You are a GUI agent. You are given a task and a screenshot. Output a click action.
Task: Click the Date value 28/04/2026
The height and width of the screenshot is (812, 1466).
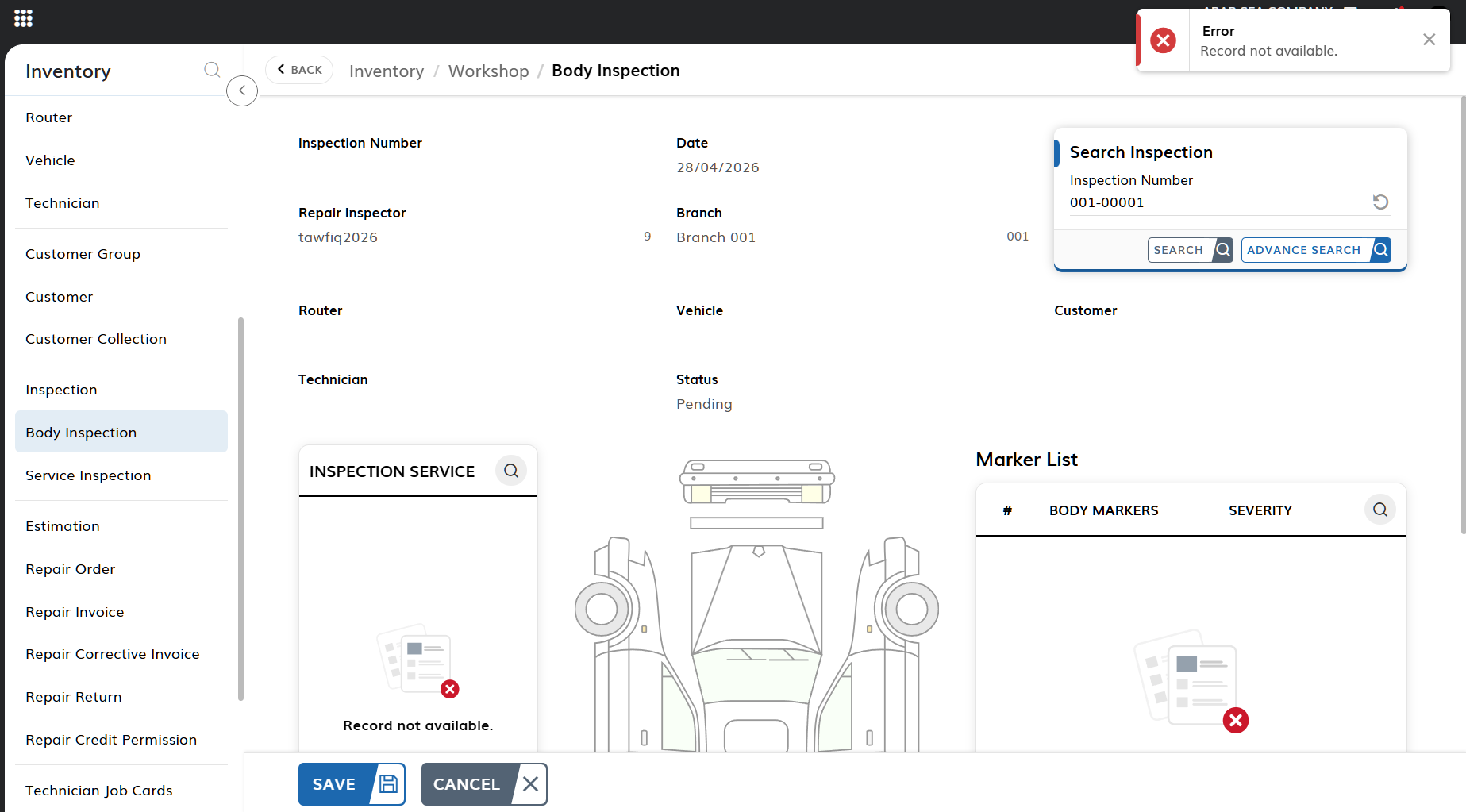718,167
